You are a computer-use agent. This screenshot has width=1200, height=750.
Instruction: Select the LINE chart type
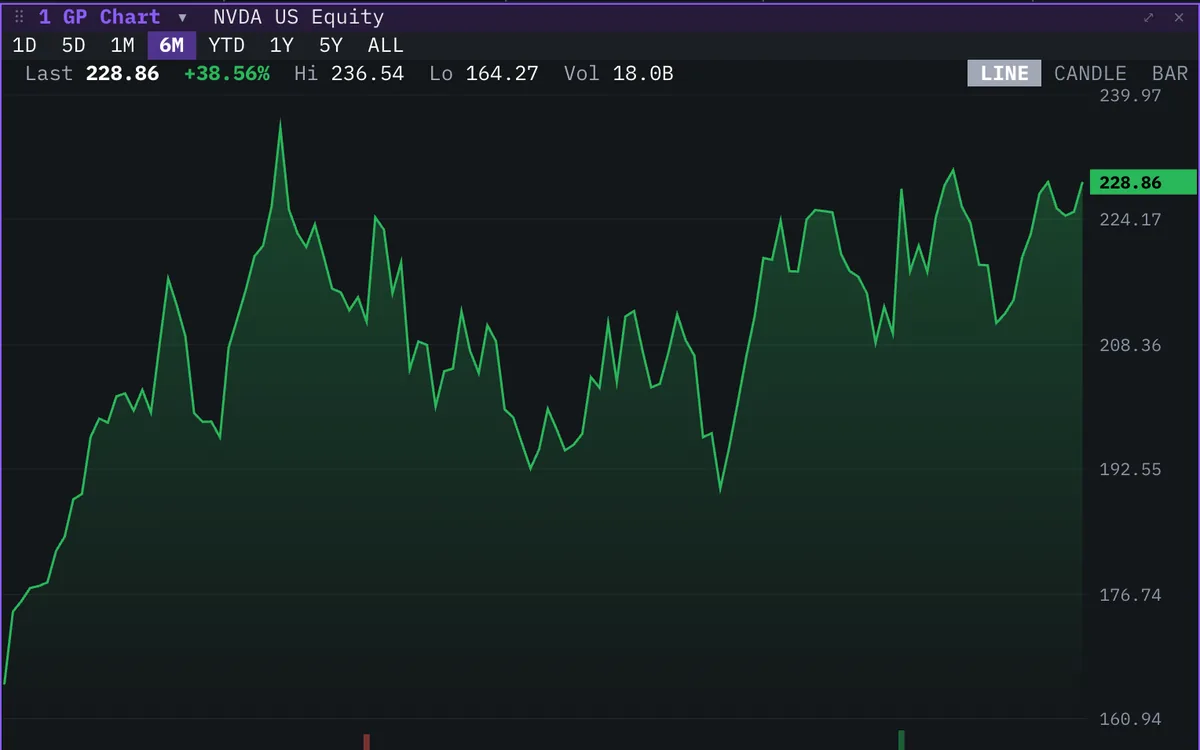tap(1004, 73)
